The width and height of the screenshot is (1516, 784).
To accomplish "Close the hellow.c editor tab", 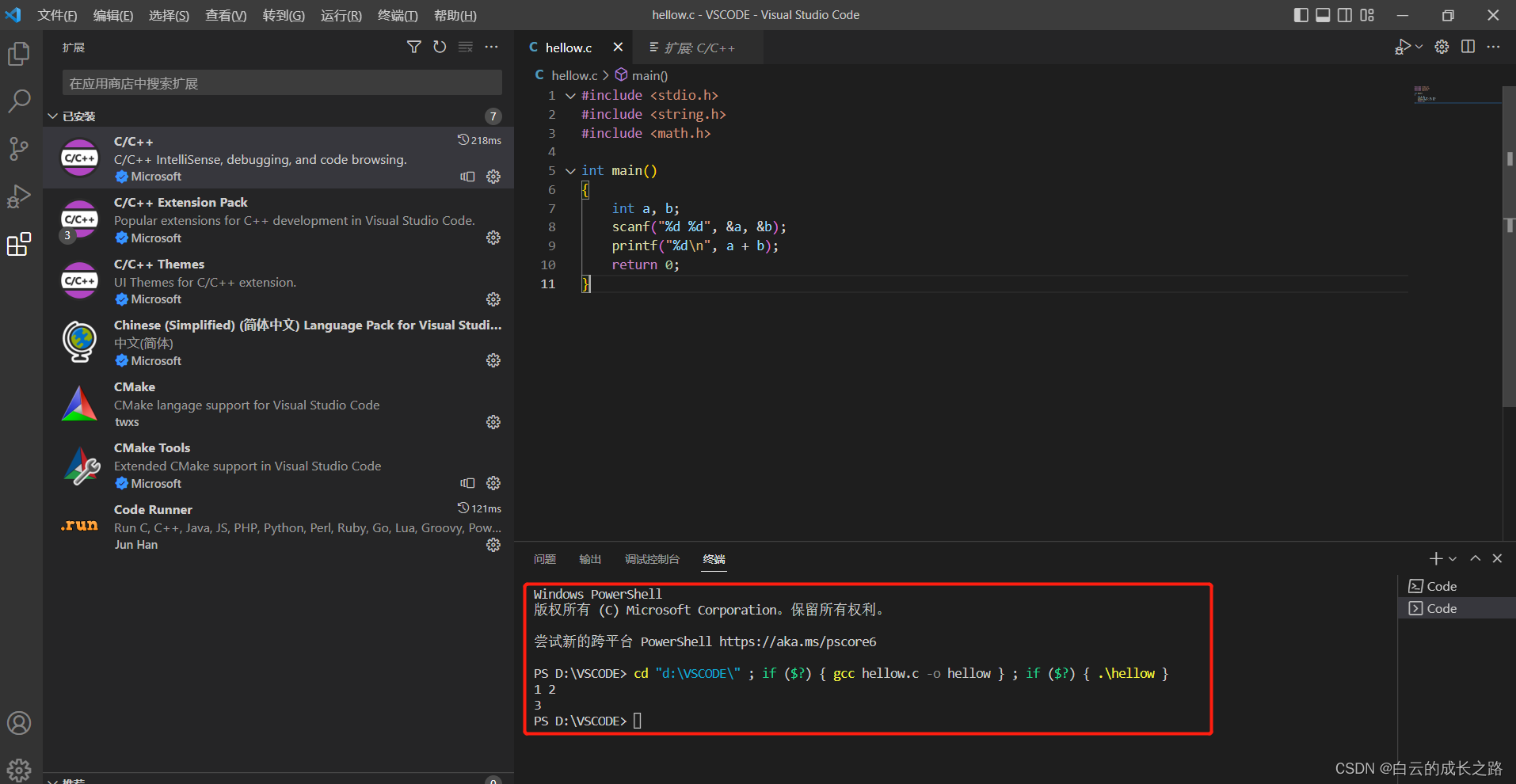I will click(x=618, y=48).
